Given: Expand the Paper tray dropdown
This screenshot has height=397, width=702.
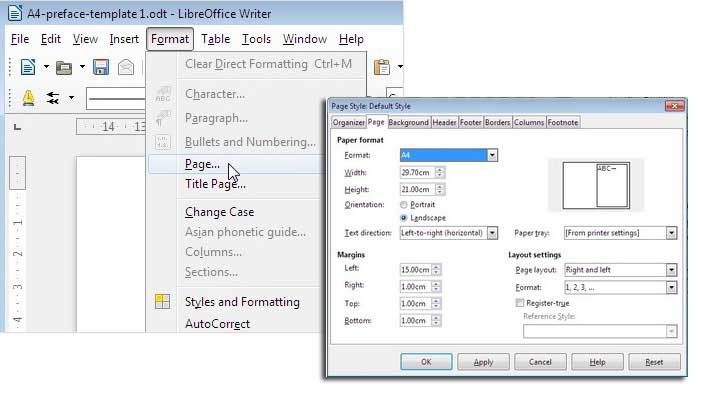Looking at the screenshot, I should [x=671, y=233].
